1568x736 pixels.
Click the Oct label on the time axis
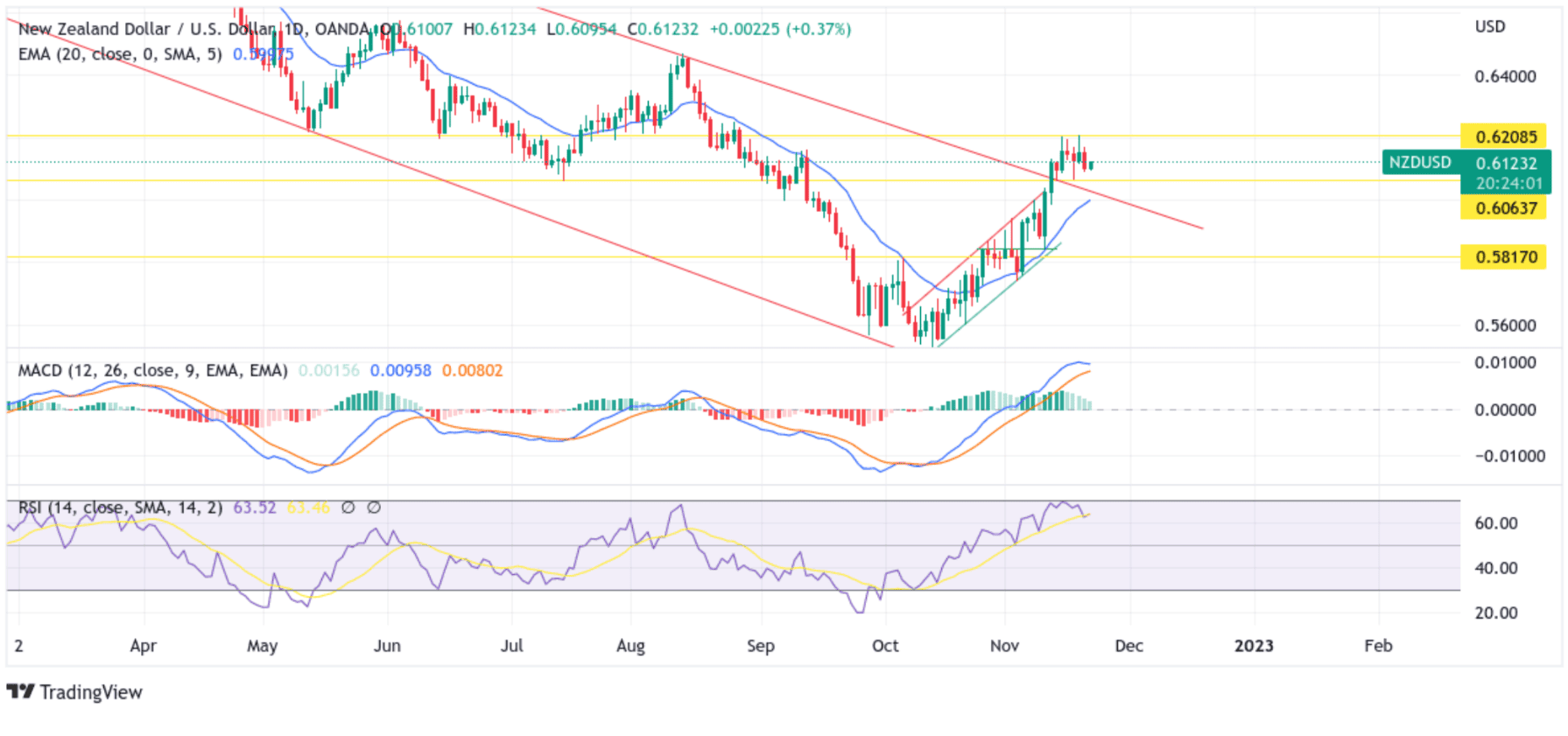click(885, 646)
